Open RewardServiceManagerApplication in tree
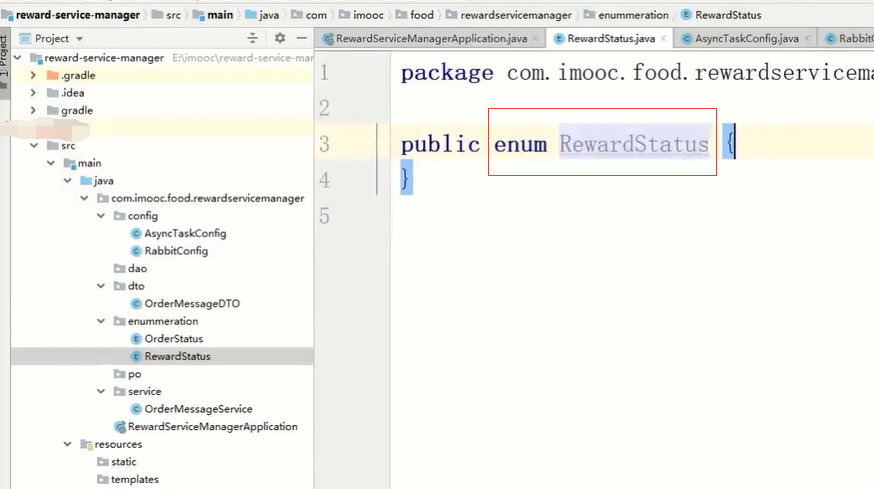 tap(212, 427)
